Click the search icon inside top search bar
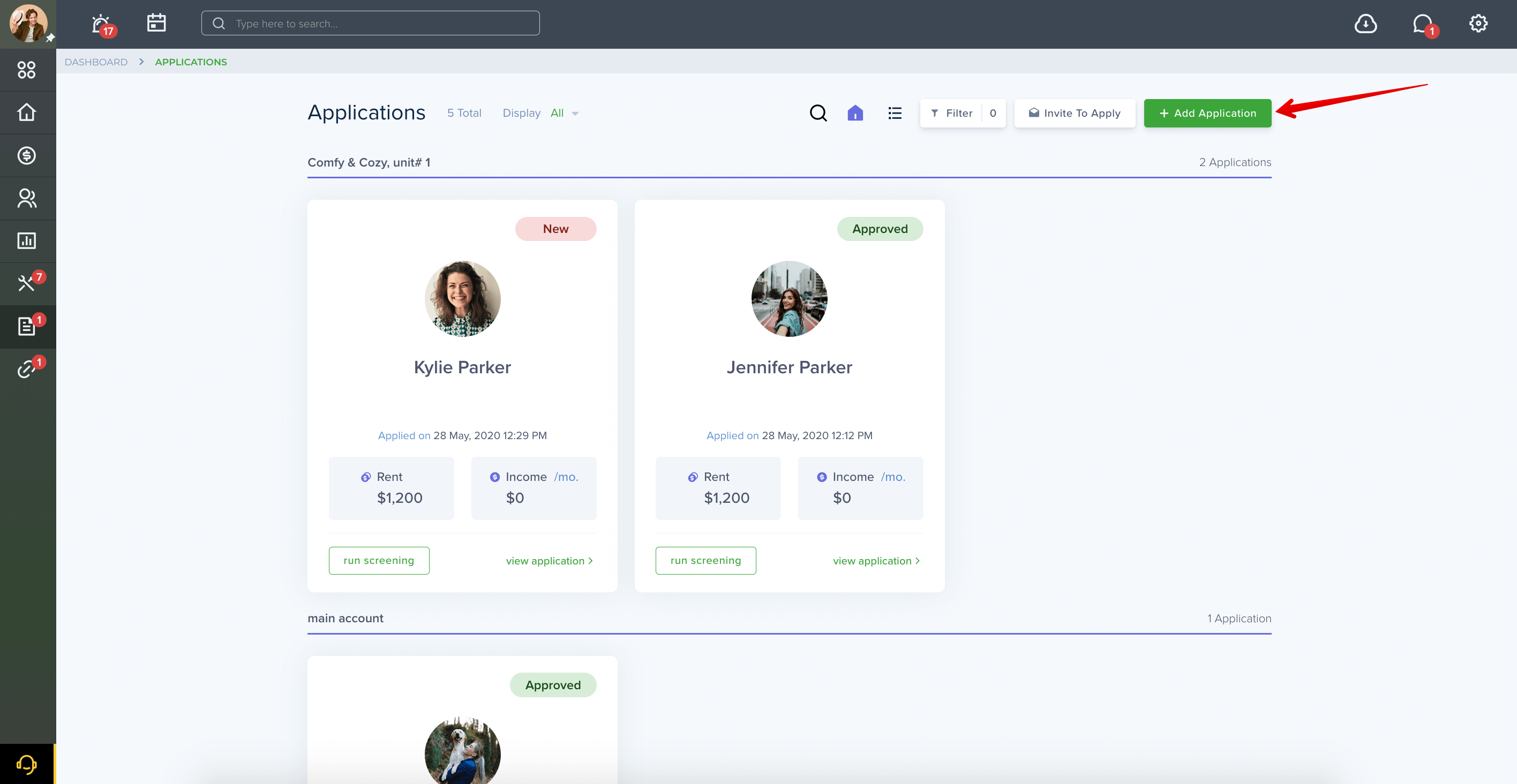 coord(219,24)
